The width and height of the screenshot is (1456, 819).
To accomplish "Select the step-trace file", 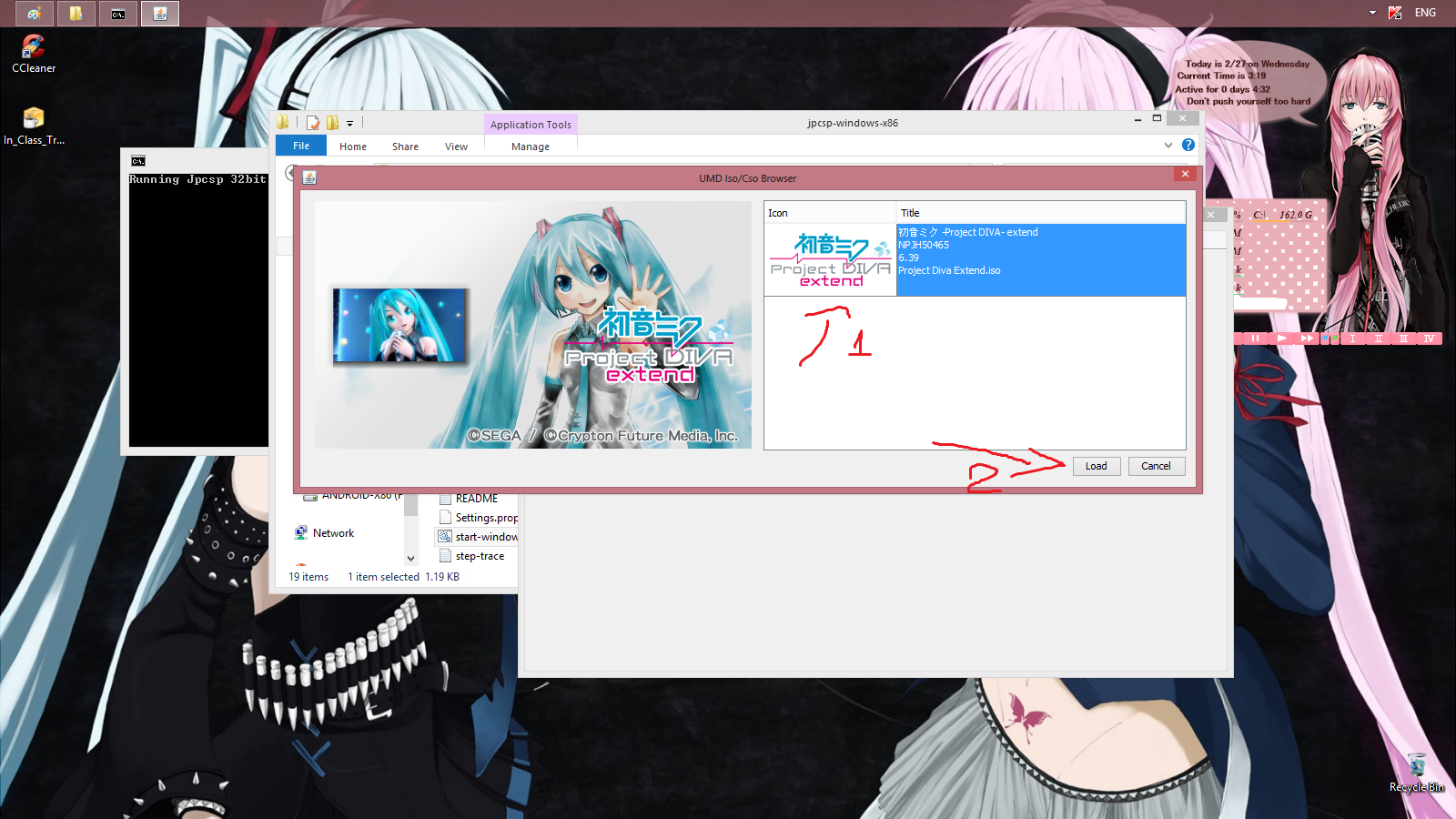I will pyautogui.click(x=472, y=556).
